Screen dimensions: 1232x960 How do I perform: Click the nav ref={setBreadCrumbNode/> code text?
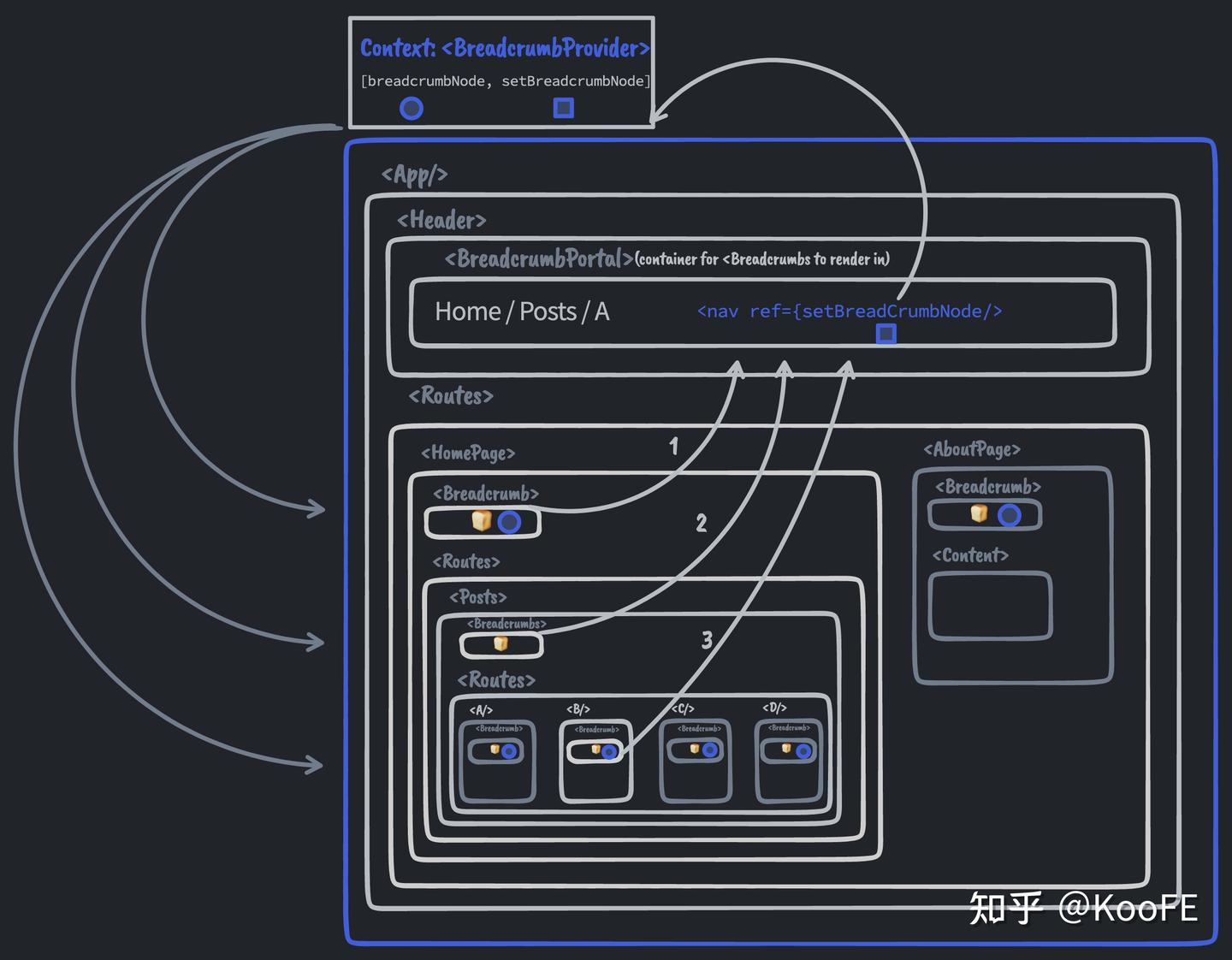tap(850, 311)
